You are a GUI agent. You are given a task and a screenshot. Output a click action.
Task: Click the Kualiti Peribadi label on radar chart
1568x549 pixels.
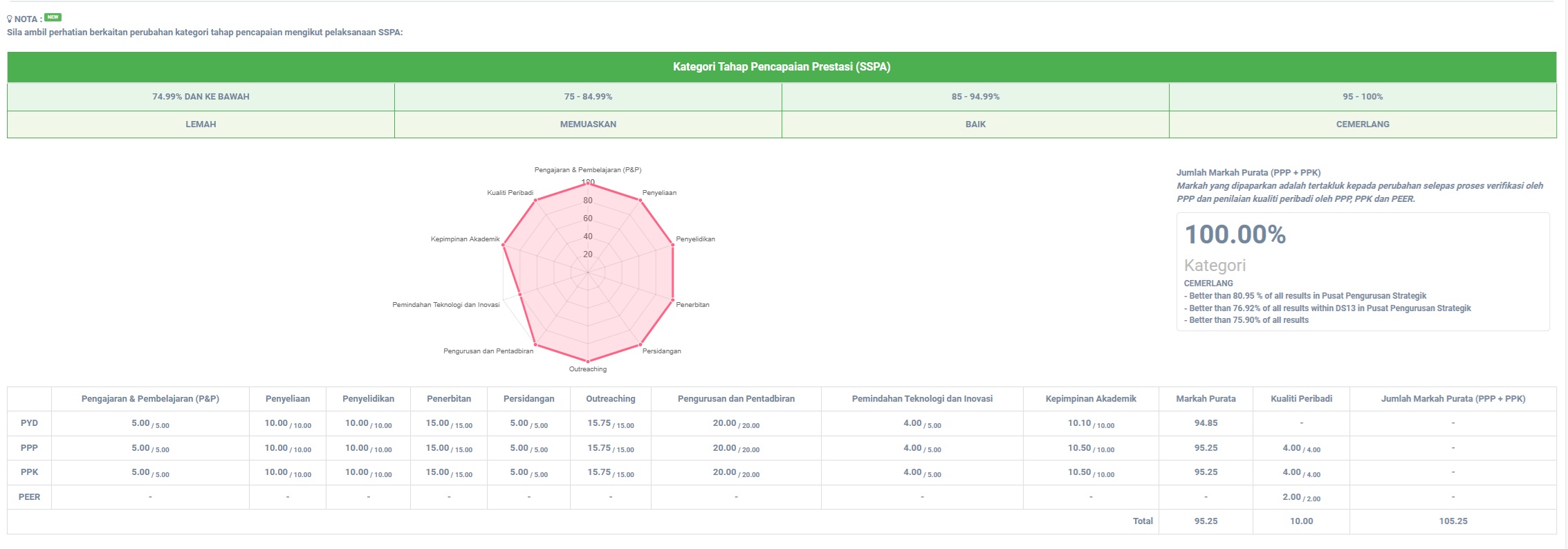click(510, 193)
